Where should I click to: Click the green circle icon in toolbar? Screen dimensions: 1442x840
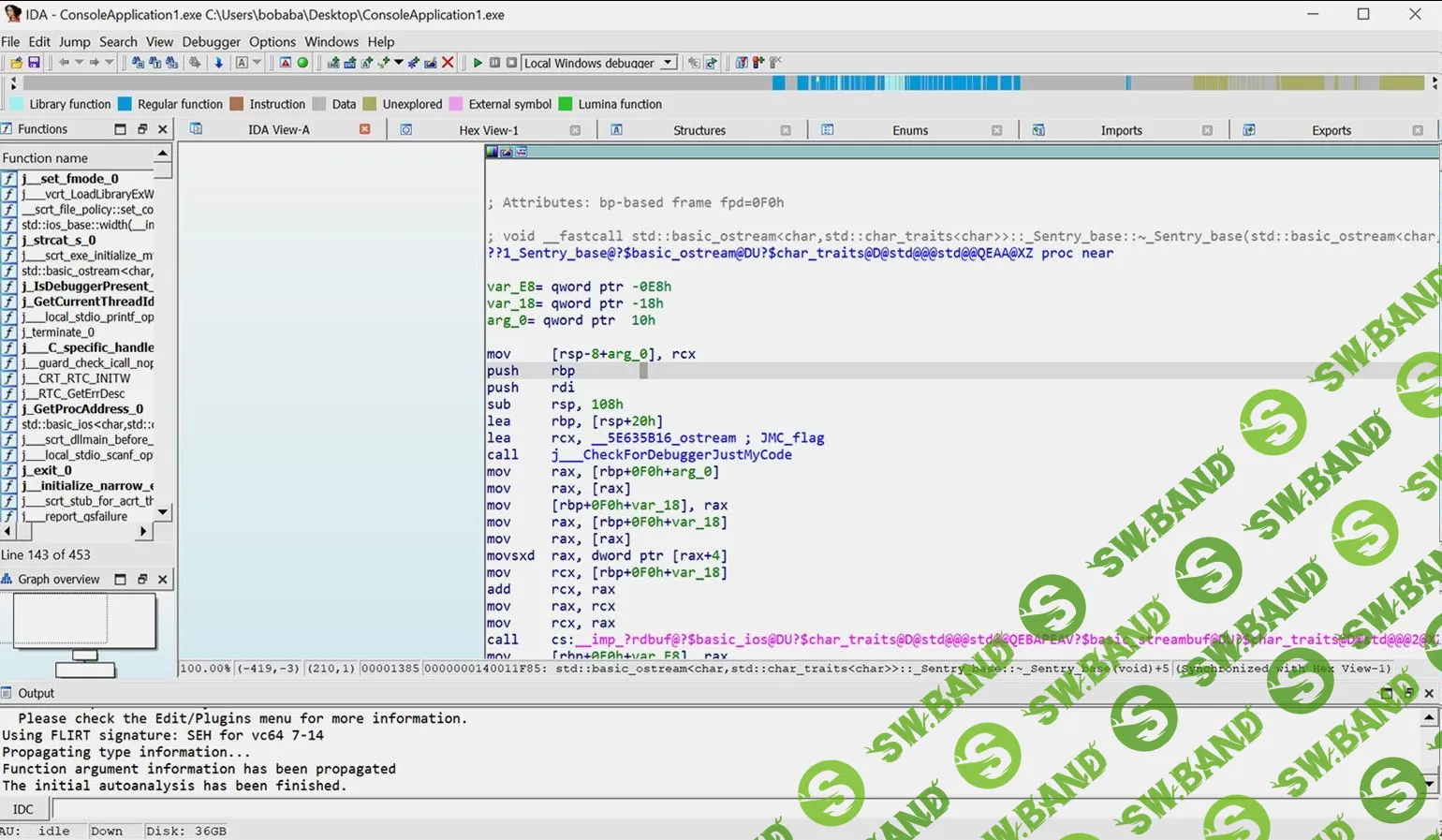coord(302,63)
